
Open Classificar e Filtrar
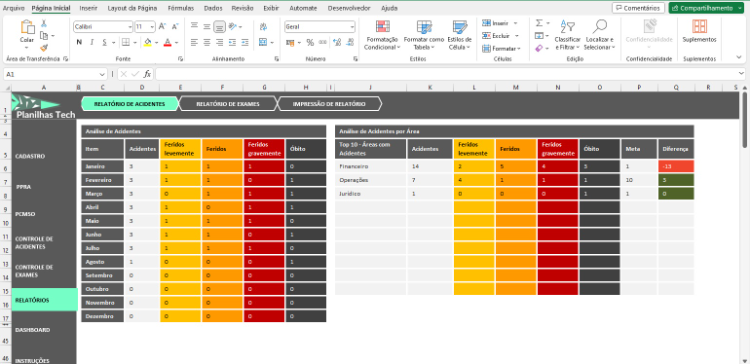[567, 35]
